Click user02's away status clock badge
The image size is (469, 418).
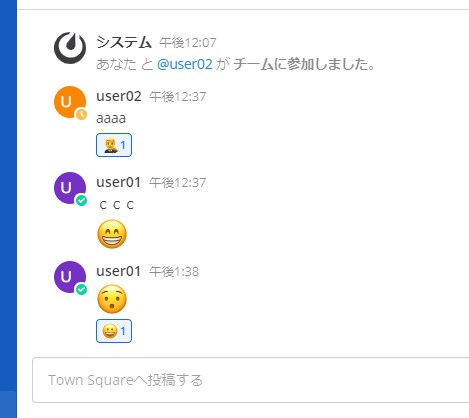pyautogui.click(x=81, y=114)
